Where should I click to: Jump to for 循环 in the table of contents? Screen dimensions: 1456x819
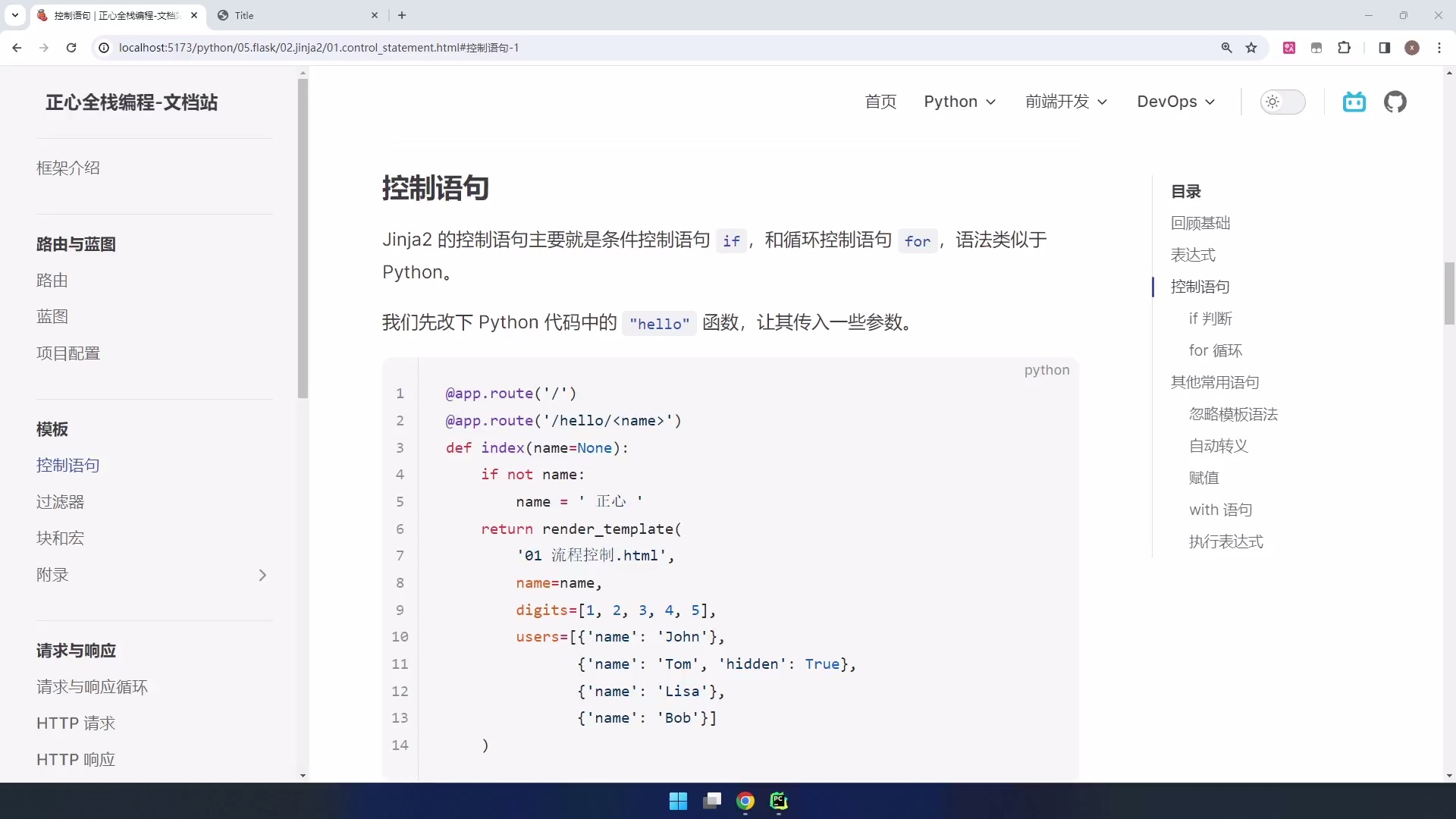1215,350
